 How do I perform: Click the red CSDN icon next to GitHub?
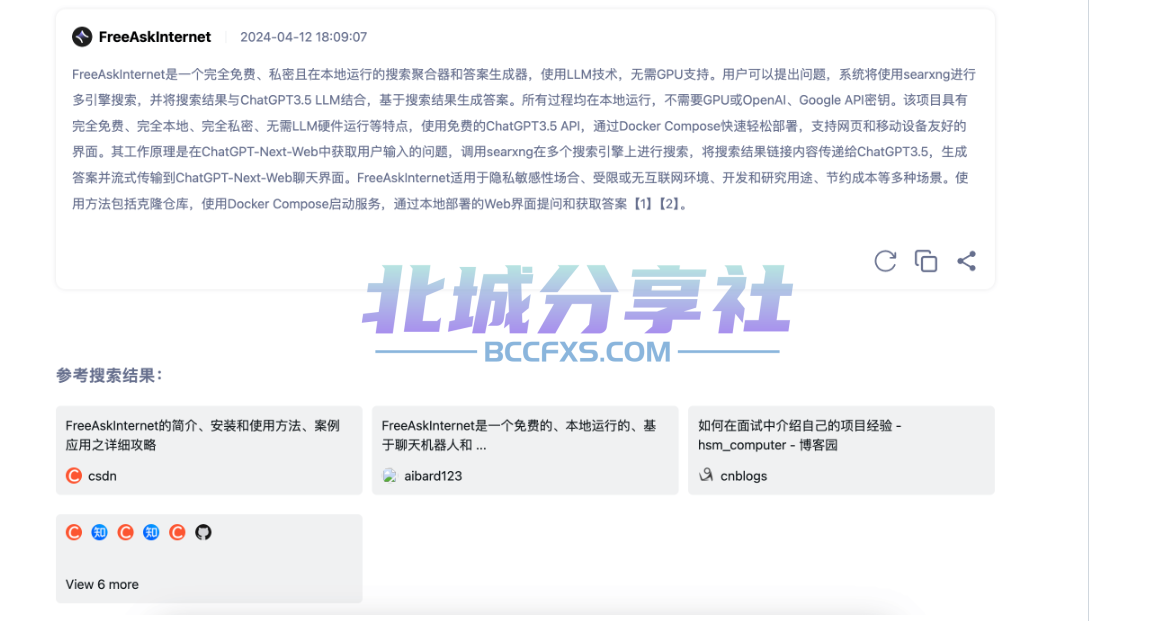pyautogui.click(x=177, y=532)
